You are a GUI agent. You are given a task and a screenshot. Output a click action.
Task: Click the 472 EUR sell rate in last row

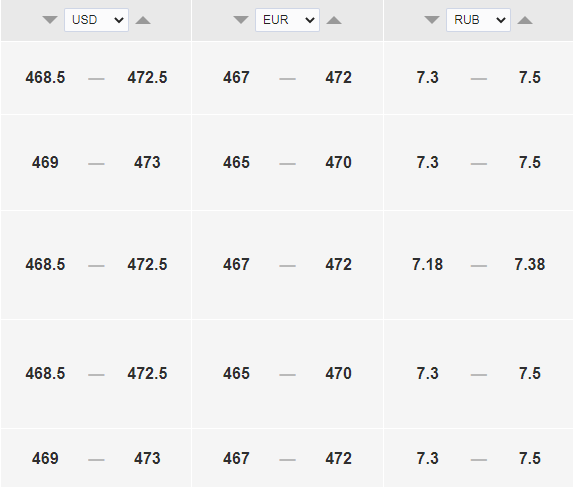(x=338, y=459)
